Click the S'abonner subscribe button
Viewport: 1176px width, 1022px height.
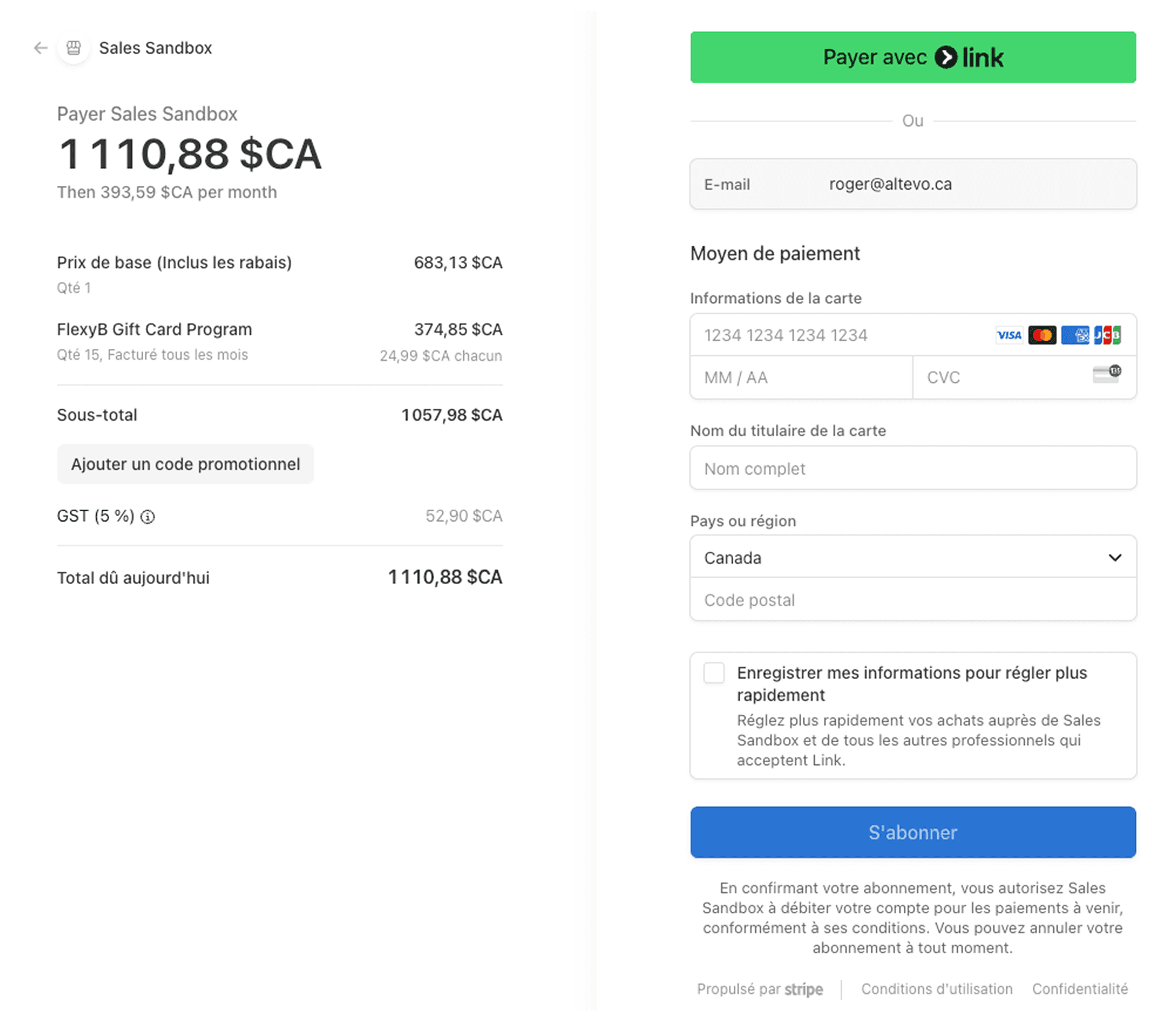913,832
